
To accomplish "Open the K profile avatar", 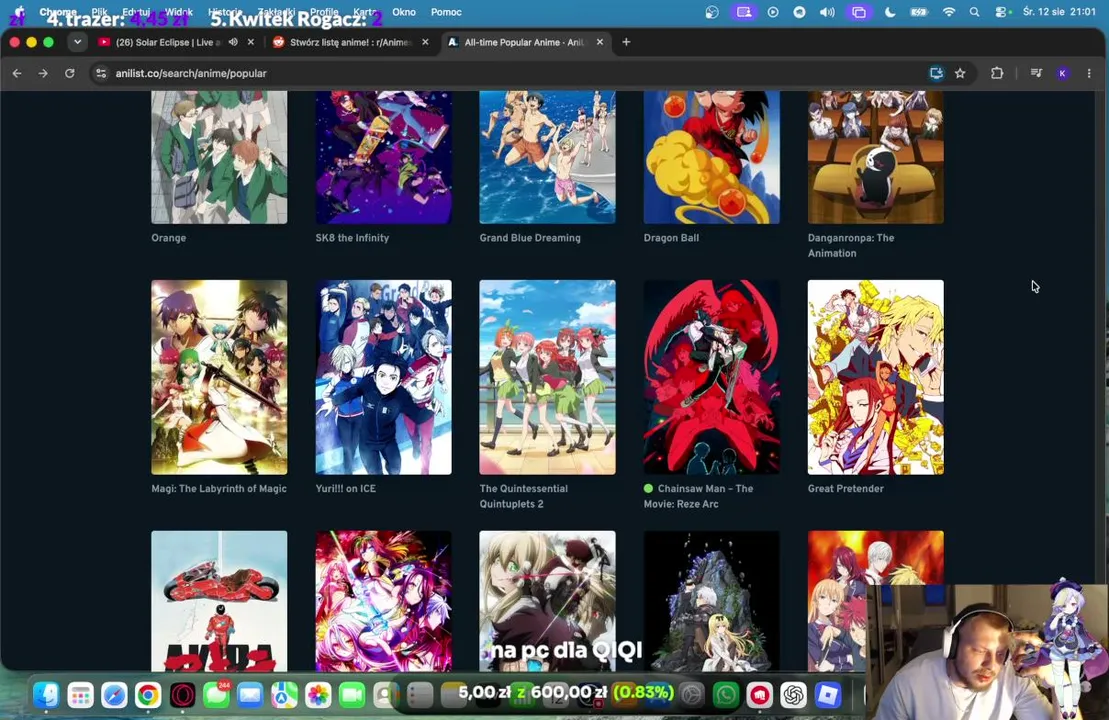I will 1062,74.
